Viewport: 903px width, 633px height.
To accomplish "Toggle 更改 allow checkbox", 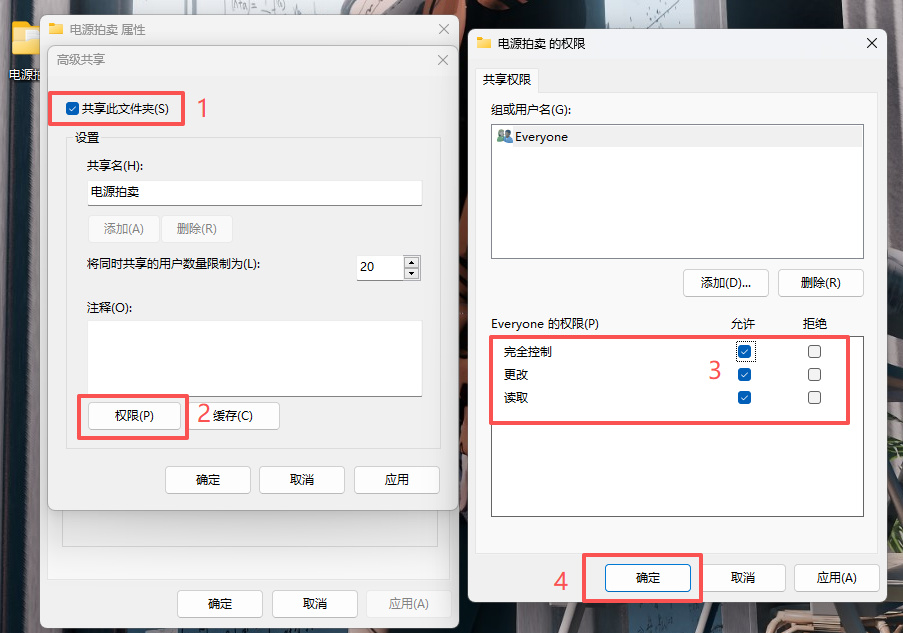I will click(x=745, y=374).
